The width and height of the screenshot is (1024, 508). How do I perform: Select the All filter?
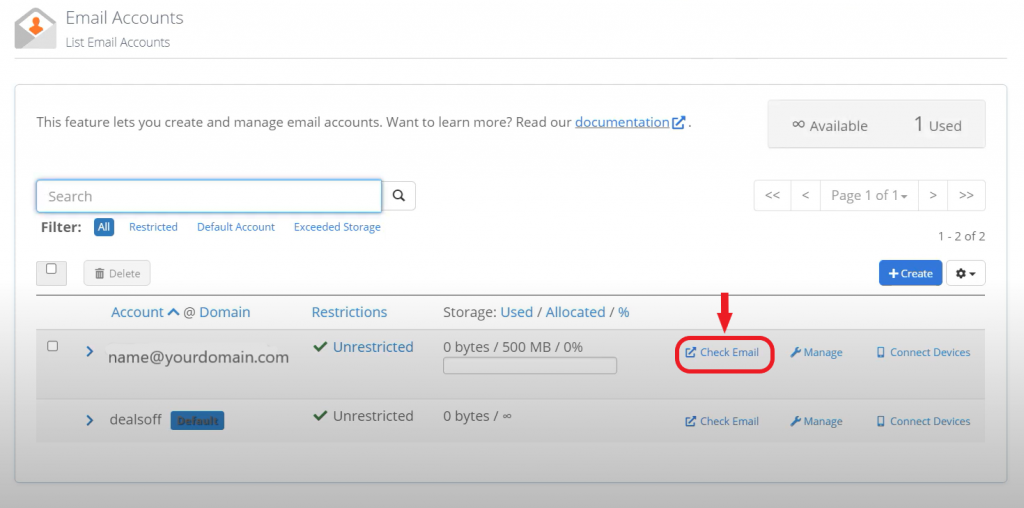[104, 227]
